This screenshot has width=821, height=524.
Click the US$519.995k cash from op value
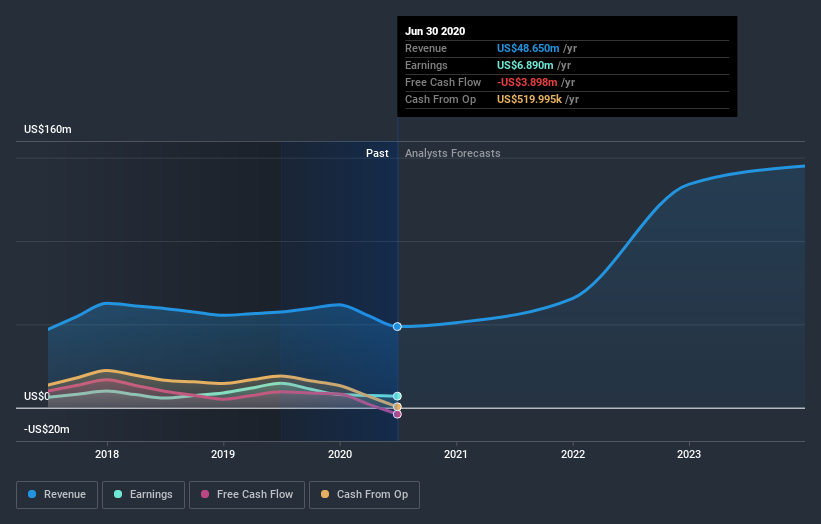529,99
